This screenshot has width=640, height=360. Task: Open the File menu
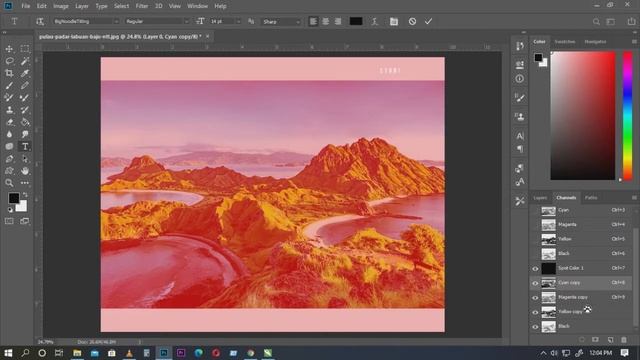pos(26,6)
